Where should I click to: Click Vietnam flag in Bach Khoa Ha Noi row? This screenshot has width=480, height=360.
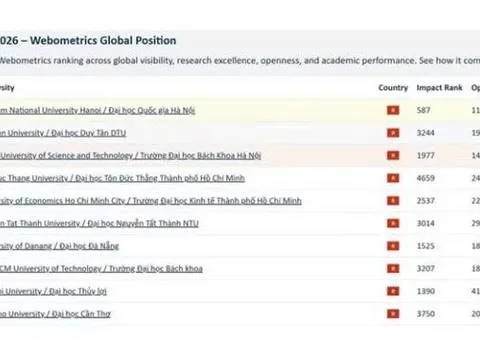pos(393,156)
